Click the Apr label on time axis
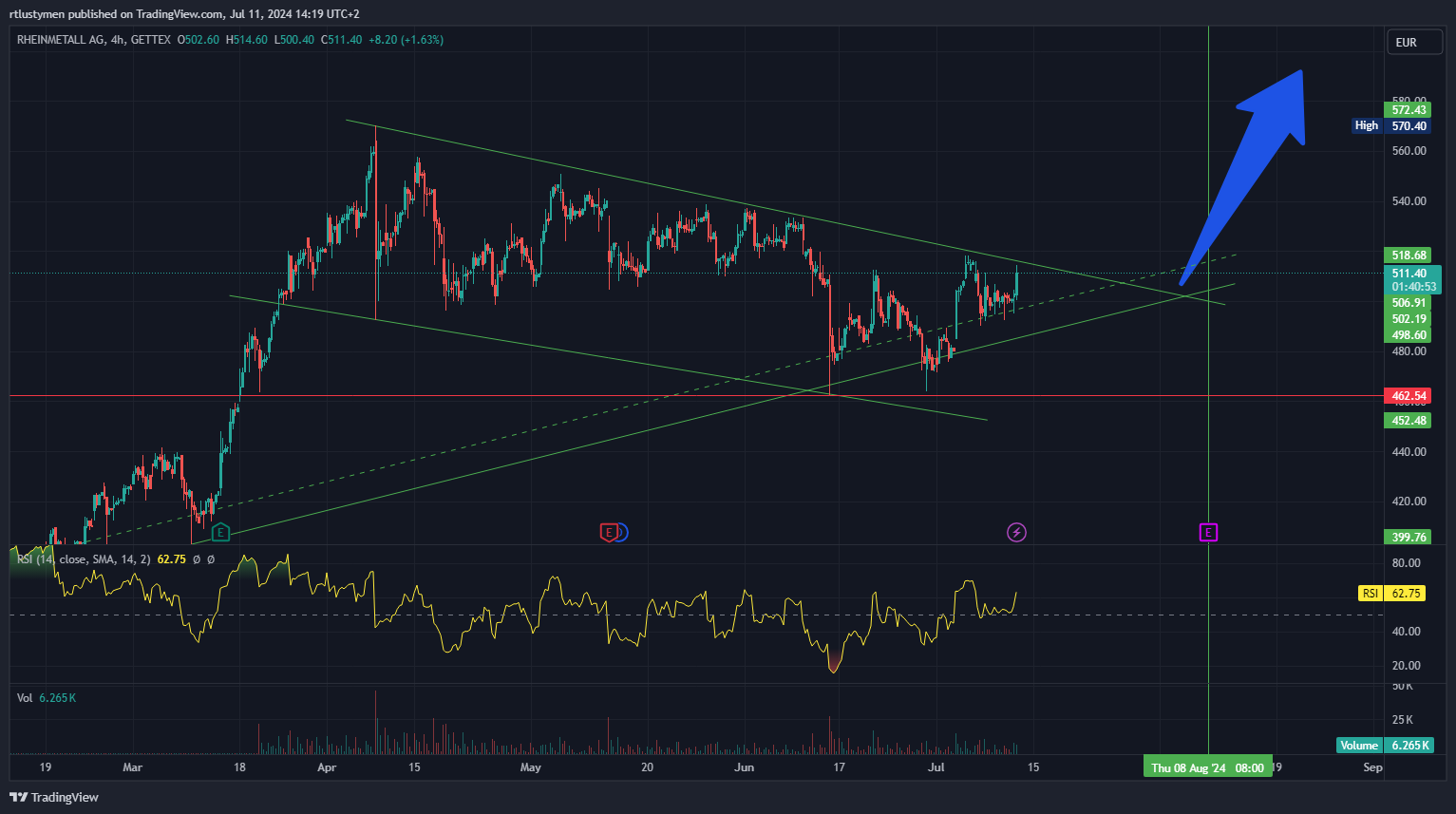The width and height of the screenshot is (1456, 814). coord(327,767)
